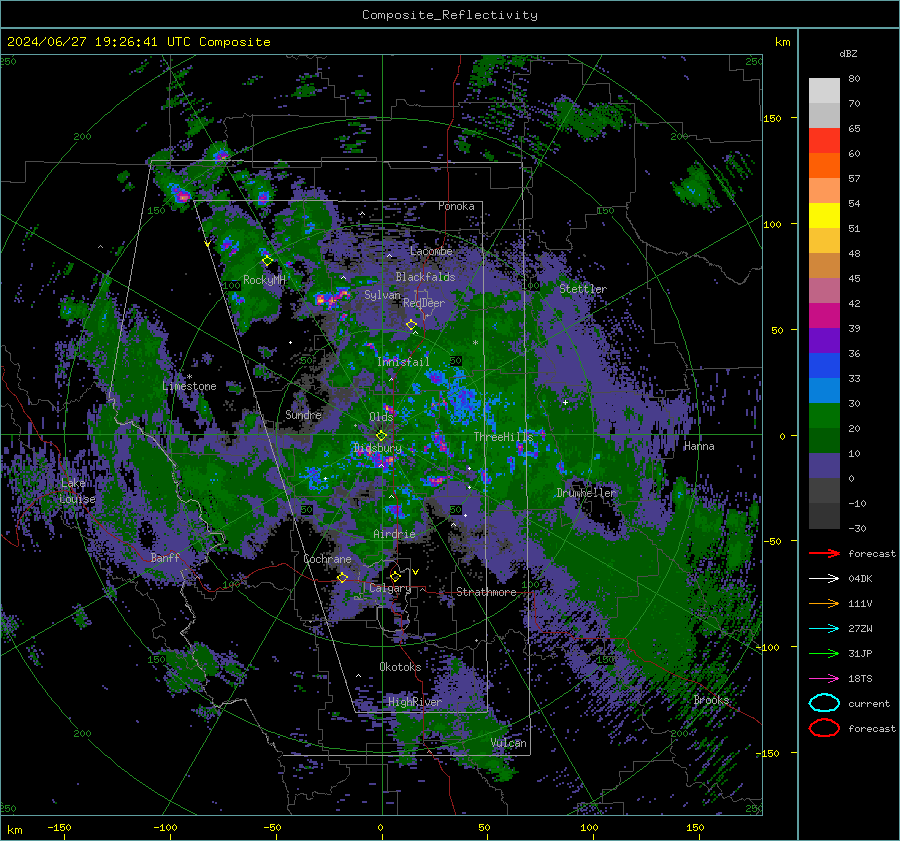Click the Banff label
This screenshot has width=900, height=841.
tap(165, 557)
